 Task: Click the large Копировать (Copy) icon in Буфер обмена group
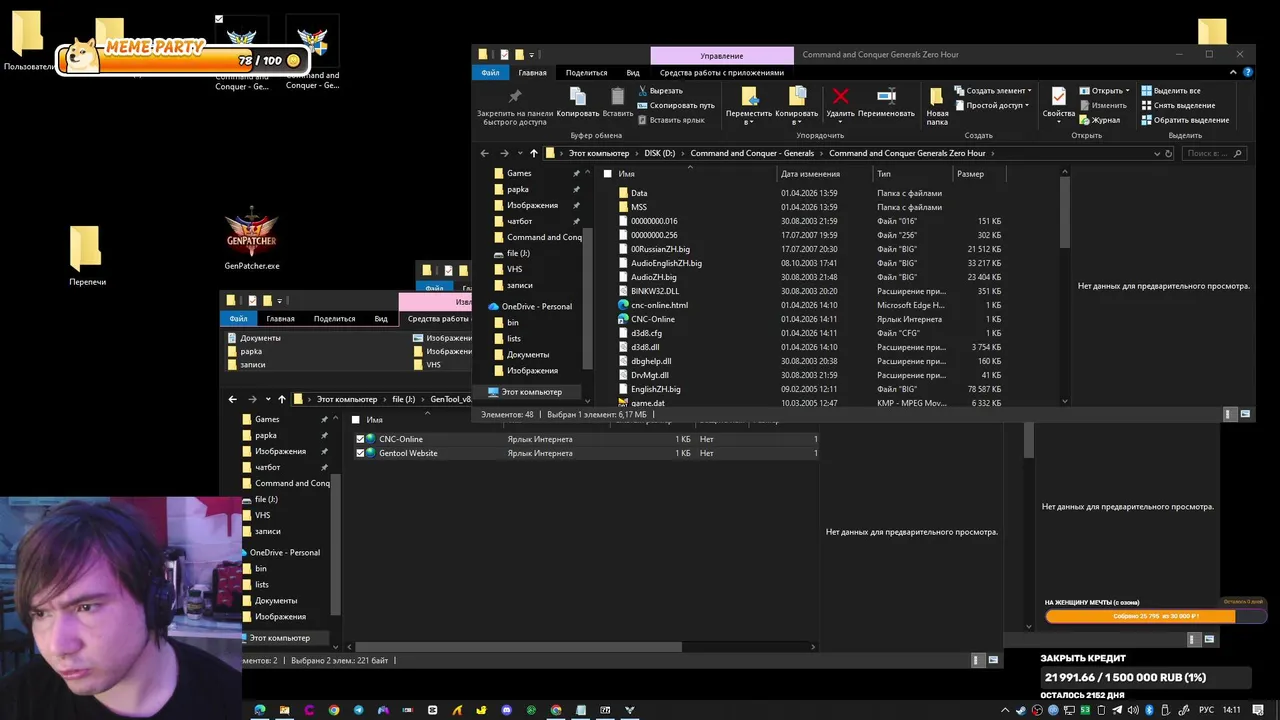pos(578,96)
